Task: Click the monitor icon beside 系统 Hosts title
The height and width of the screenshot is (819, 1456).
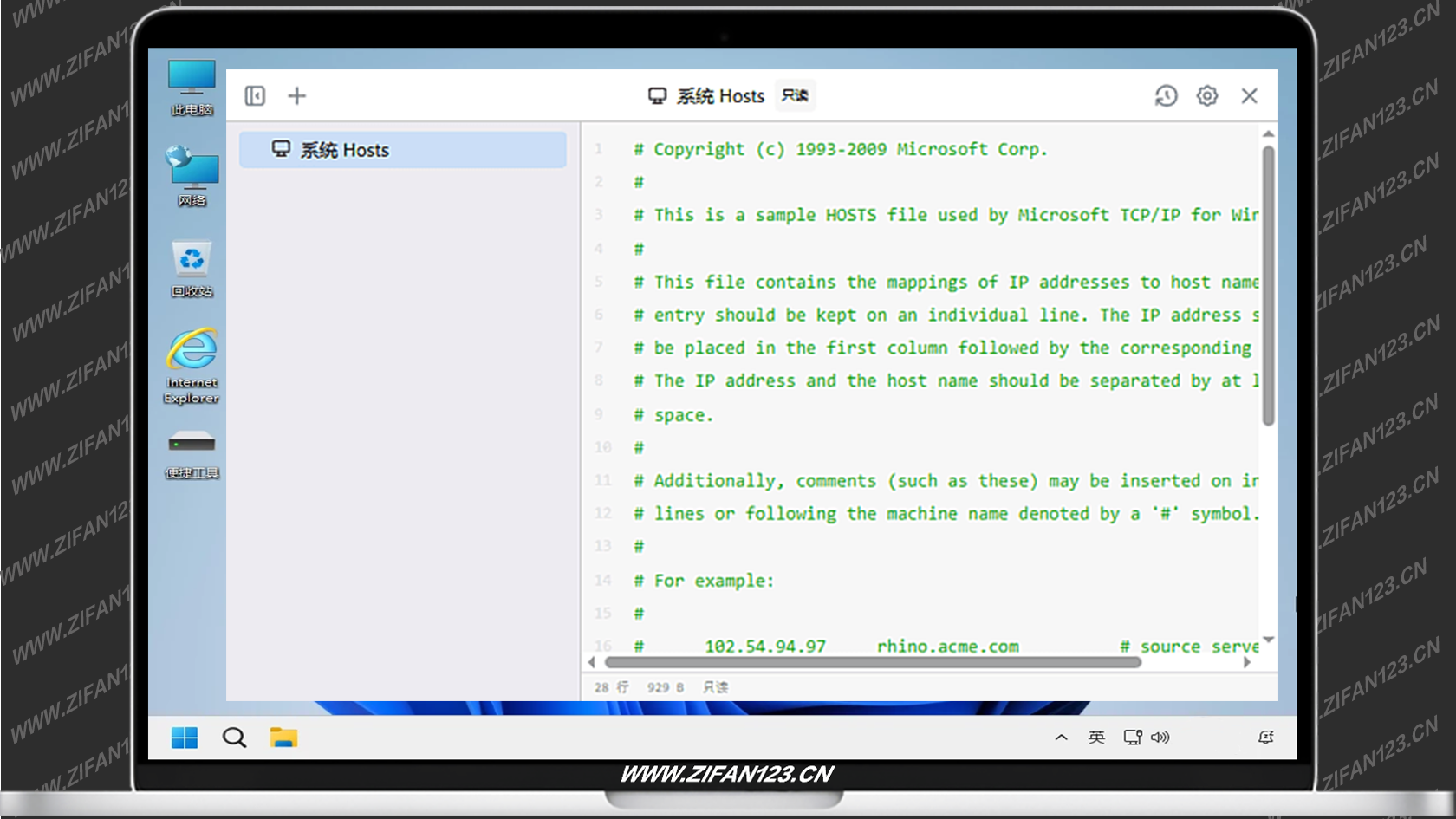Action: pyautogui.click(x=658, y=95)
